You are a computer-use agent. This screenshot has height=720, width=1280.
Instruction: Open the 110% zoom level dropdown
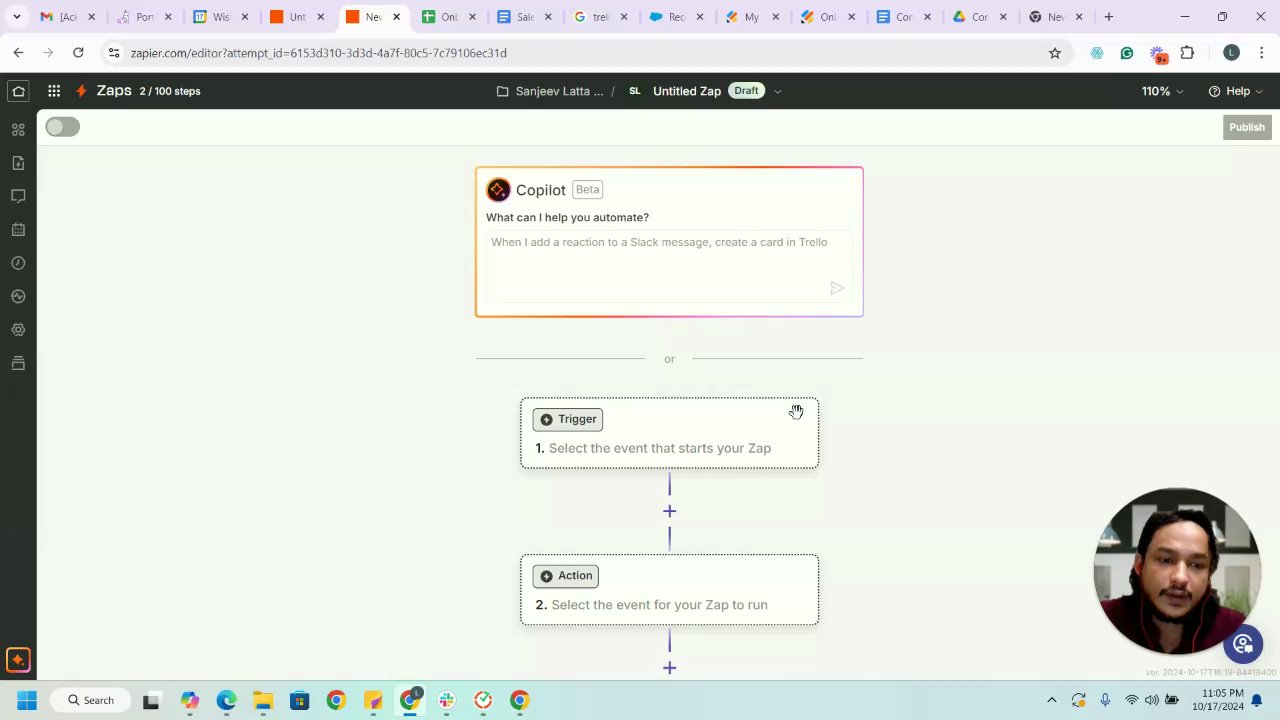click(1162, 91)
